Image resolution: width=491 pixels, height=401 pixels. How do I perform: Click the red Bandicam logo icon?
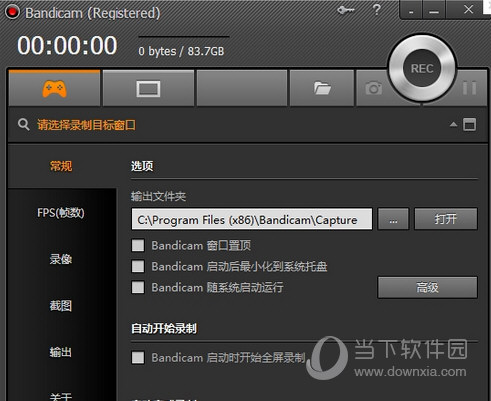coord(12,12)
